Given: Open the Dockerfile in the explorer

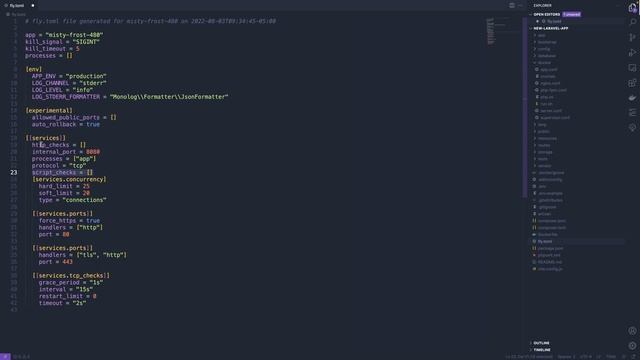Looking at the screenshot, I should click(547, 235).
